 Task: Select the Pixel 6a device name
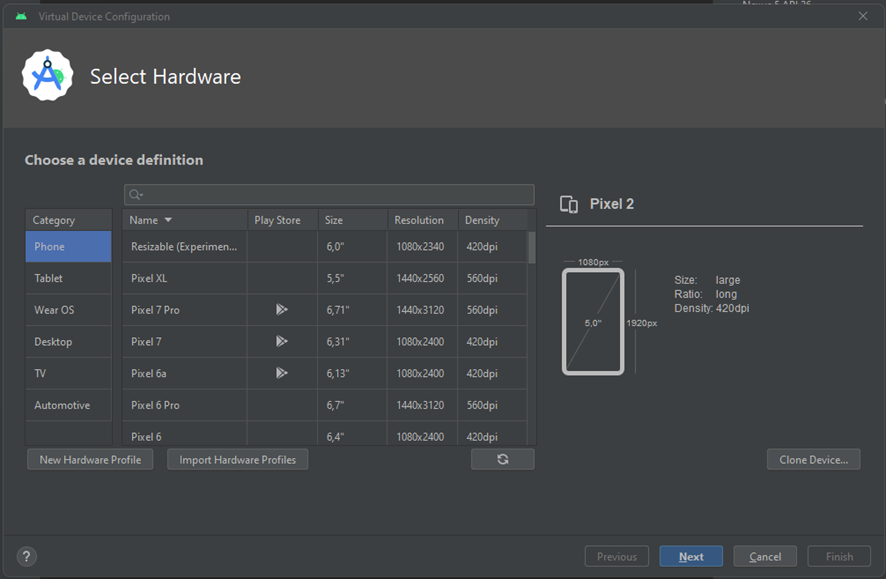pos(149,373)
